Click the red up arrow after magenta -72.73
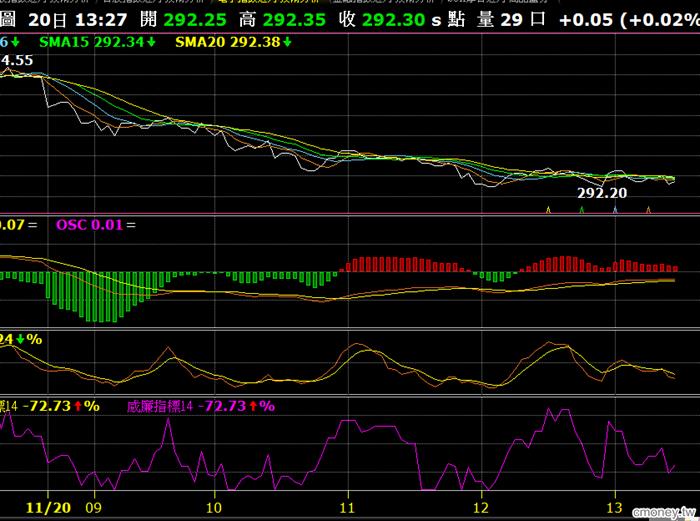This screenshot has width=700, height=521. pyautogui.click(x=253, y=406)
